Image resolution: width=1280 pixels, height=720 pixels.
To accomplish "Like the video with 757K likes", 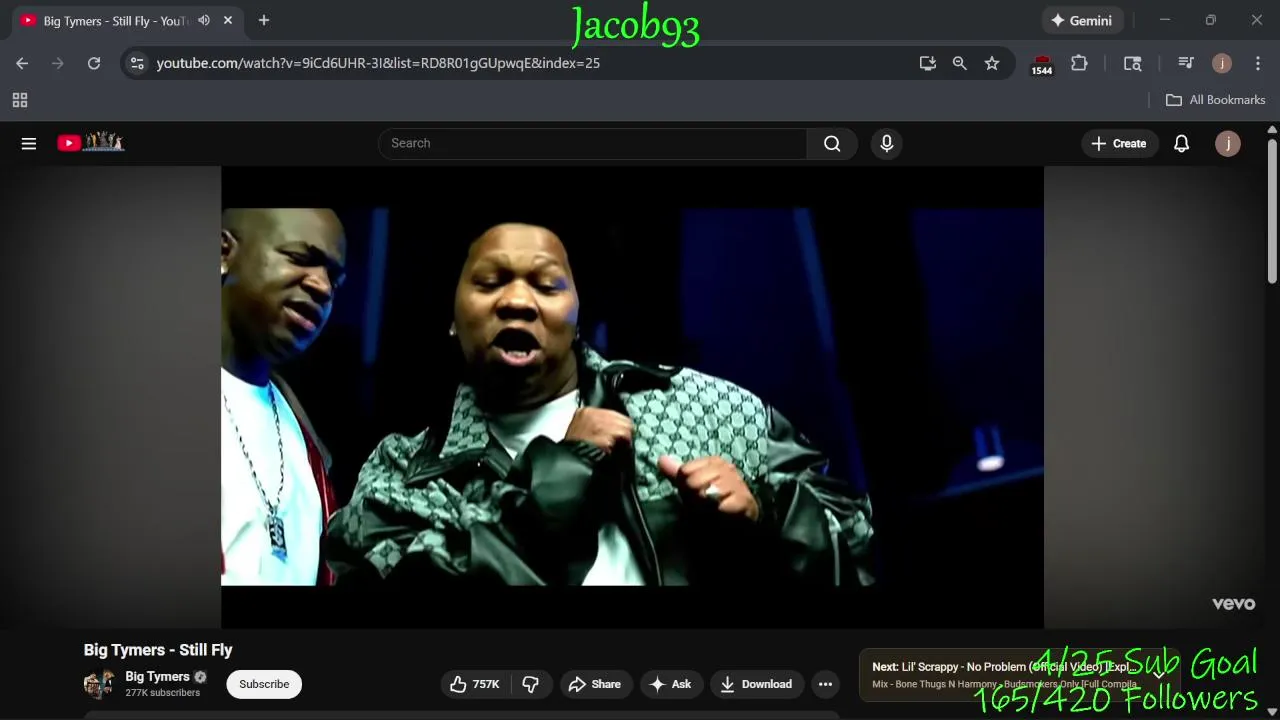I will (475, 684).
